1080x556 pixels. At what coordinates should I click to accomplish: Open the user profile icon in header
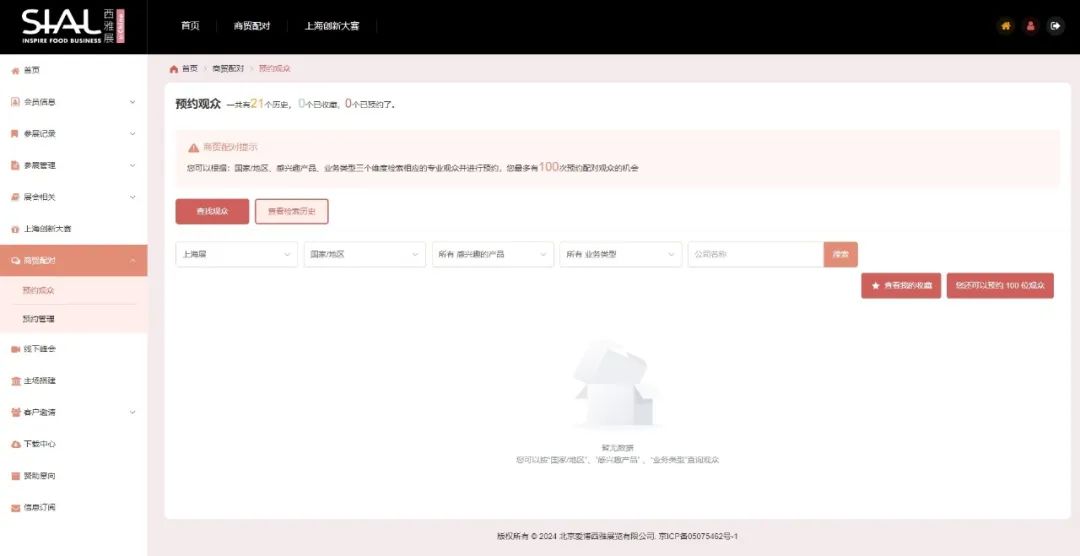(1031, 26)
